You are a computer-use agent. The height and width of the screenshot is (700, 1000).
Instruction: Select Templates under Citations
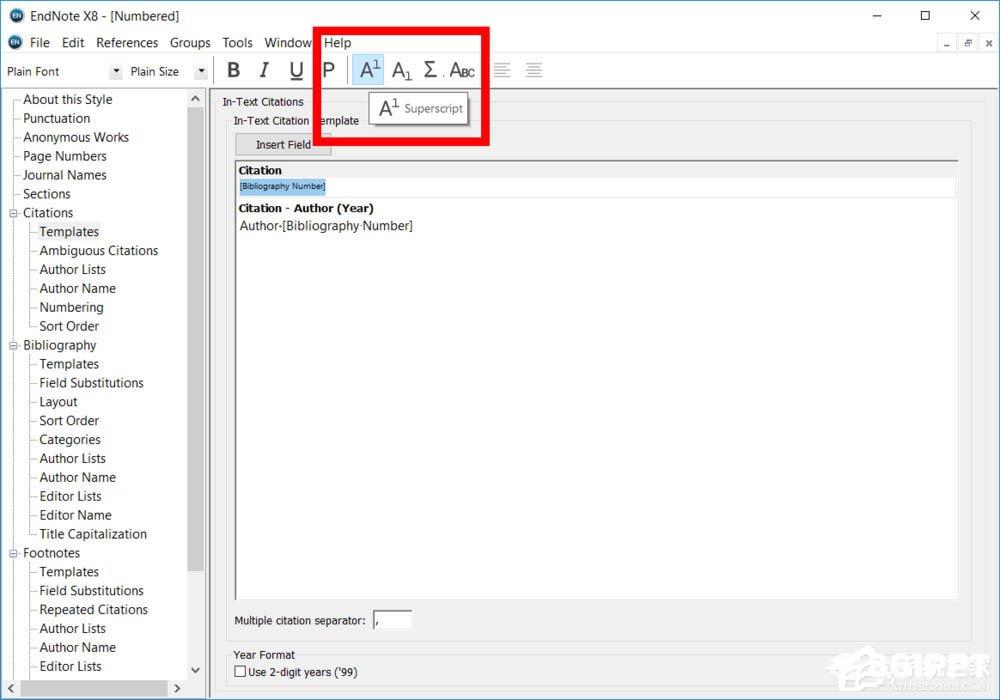[x=69, y=232]
